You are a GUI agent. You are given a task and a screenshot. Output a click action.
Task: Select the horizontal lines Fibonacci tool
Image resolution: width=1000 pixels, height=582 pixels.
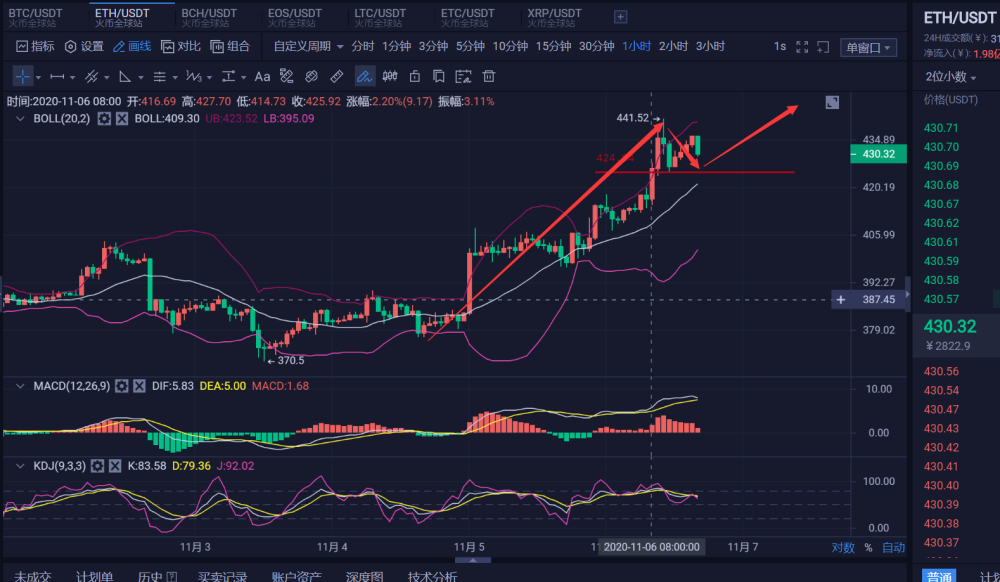coord(159,76)
